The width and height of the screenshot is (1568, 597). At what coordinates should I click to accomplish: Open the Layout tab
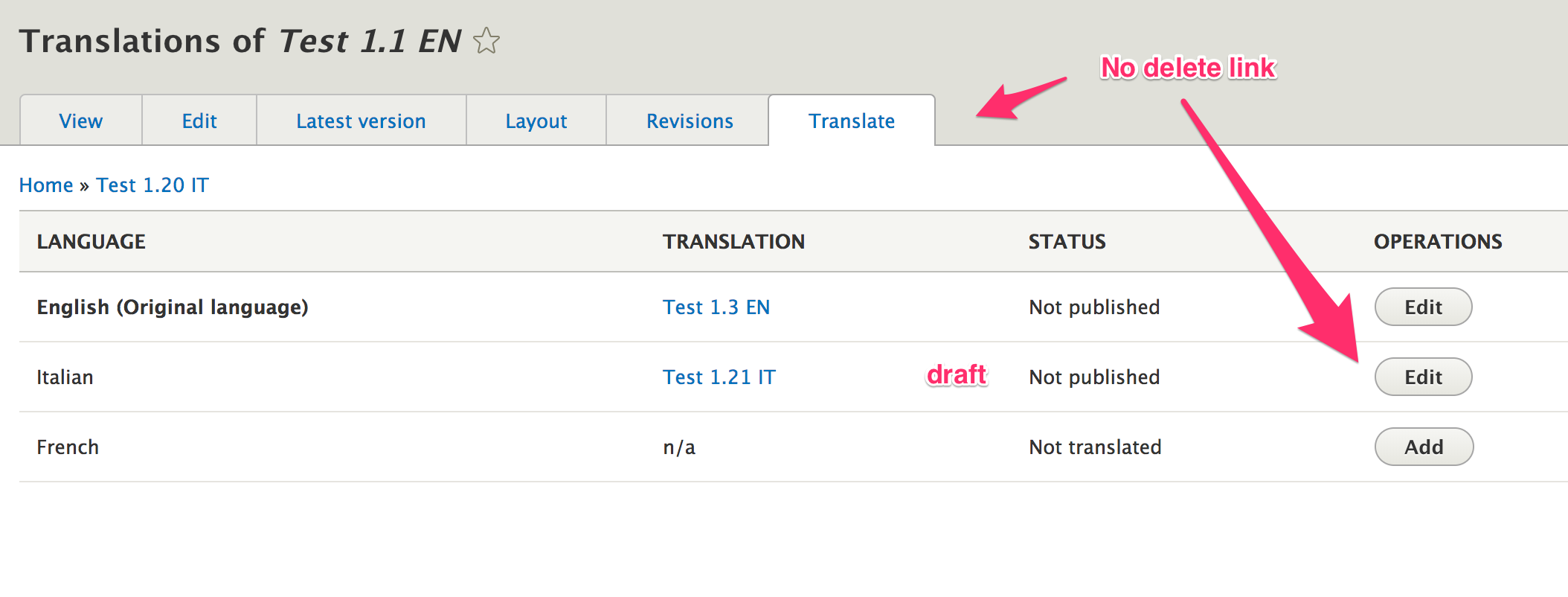[x=536, y=121]
